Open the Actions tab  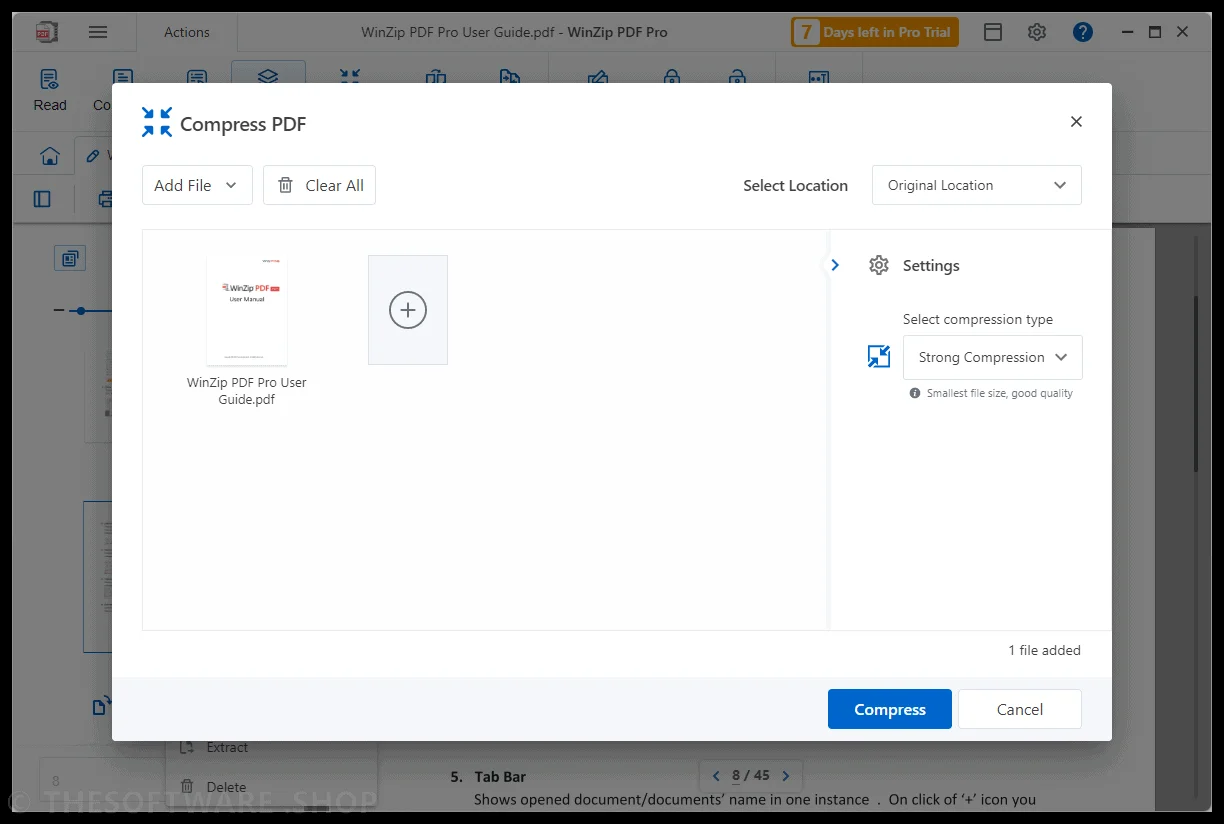point(187,32)
